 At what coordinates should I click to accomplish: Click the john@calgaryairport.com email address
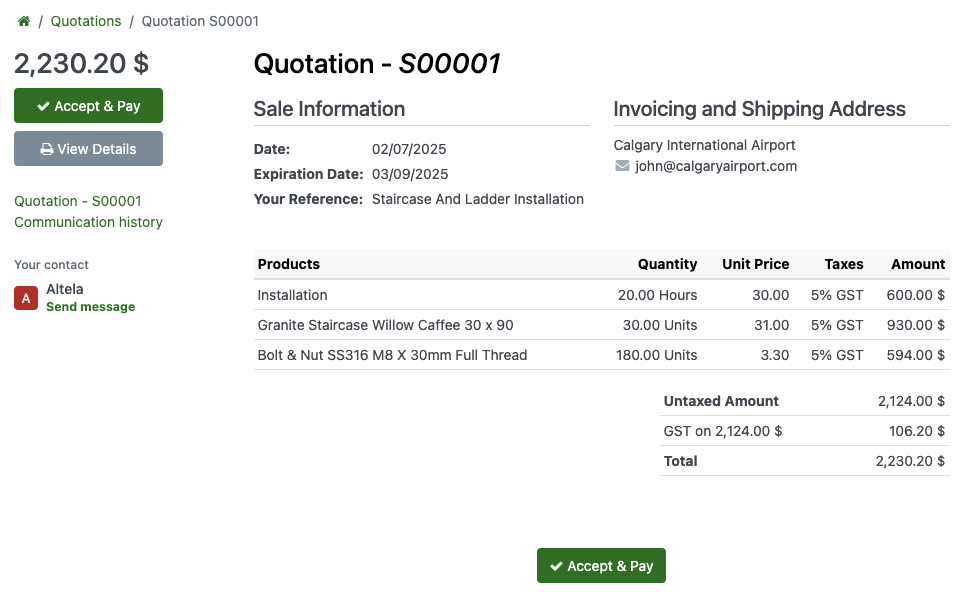pos(716,166)
